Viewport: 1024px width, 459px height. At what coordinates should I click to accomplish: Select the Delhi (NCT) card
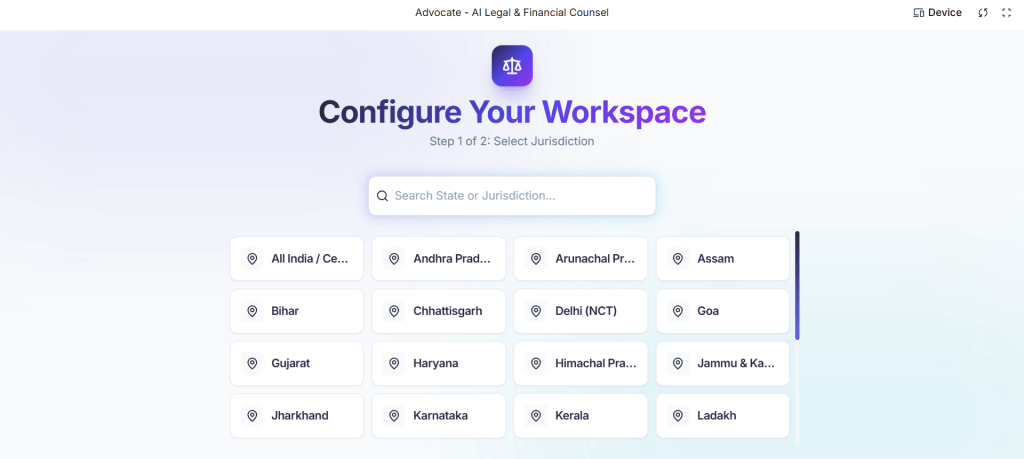[581, 311]
